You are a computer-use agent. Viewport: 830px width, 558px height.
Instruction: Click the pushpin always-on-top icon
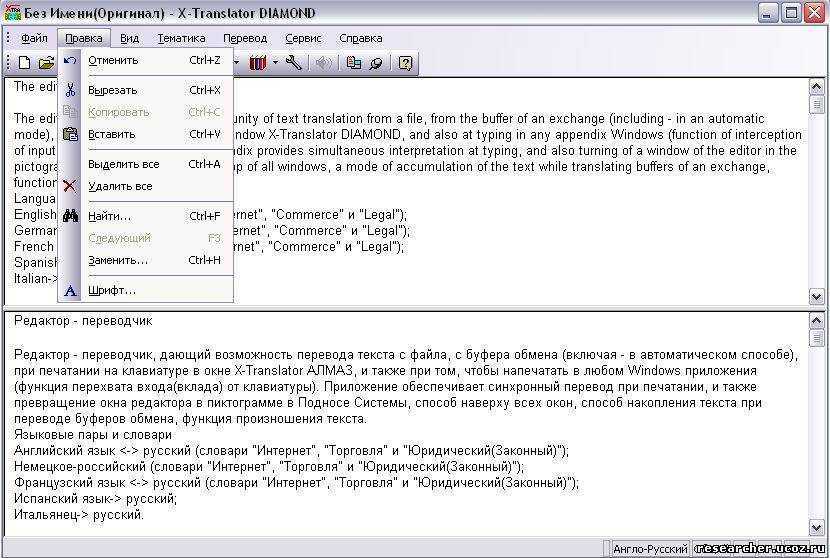pyautogui.click(x=376, y=62)
